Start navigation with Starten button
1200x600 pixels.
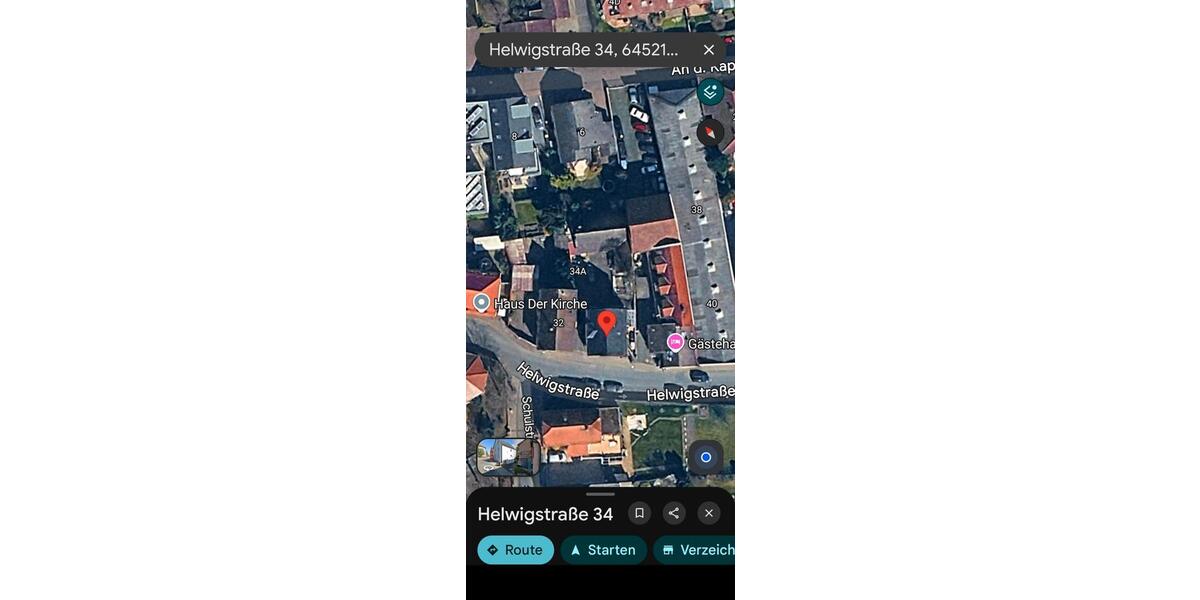click(603, 550)
